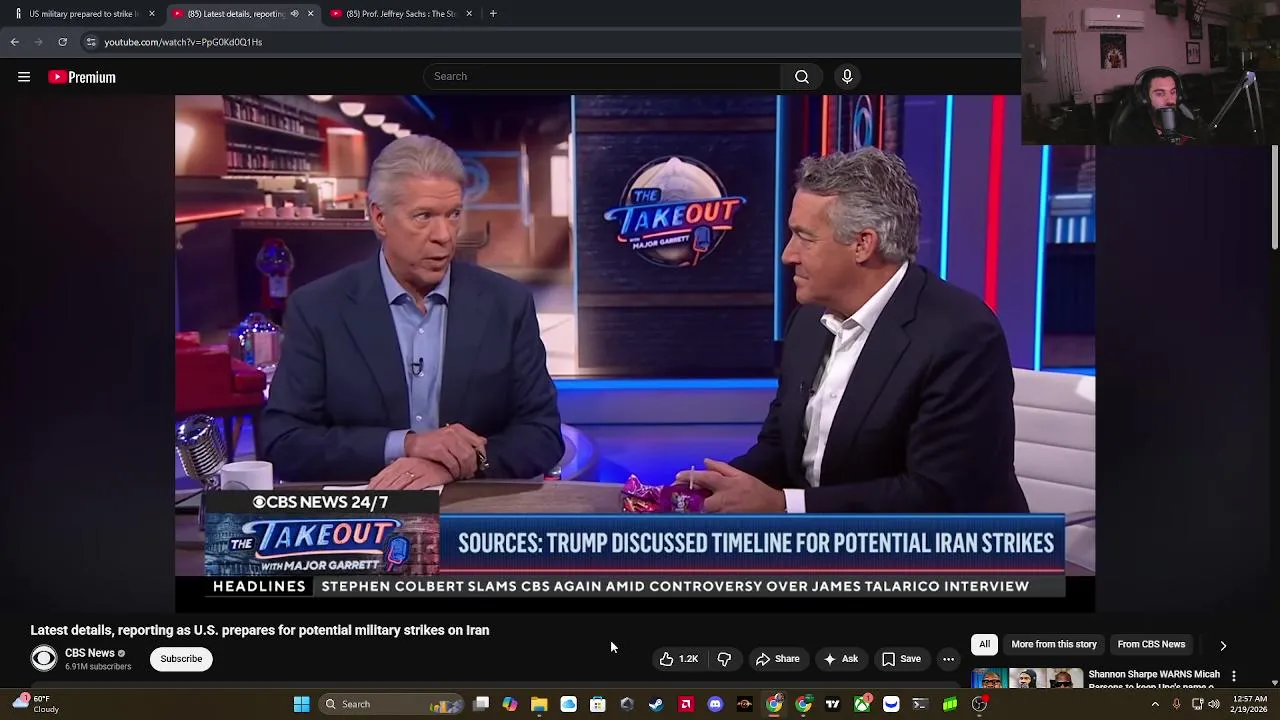The height and width of the screenshot is (720, 1280).
Task: Open TradingView from taskbar
Action: (x=832, y=704)
